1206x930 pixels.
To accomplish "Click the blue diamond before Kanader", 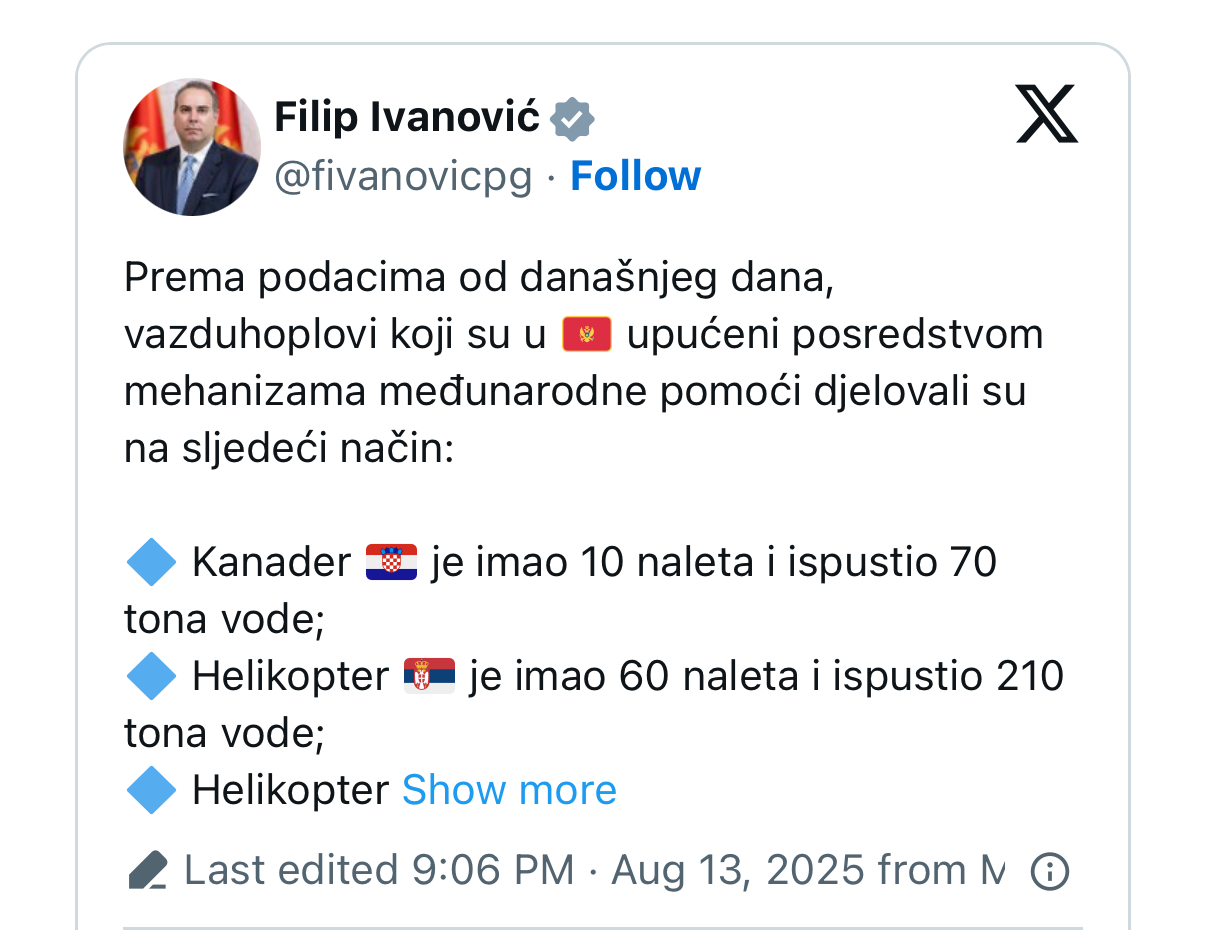I will [152, 563].
